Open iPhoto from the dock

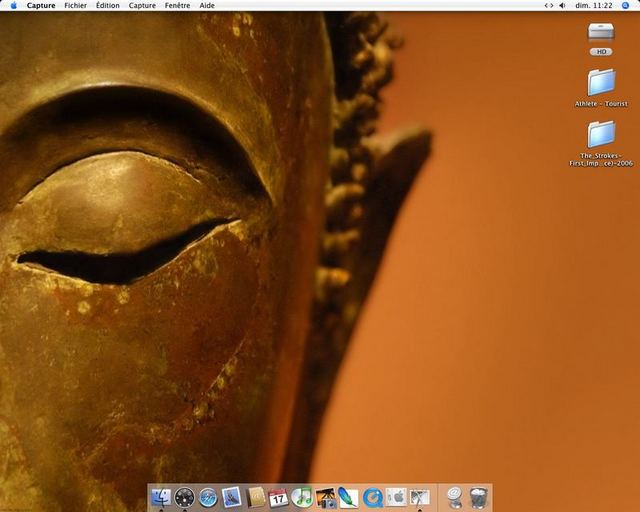(325, 497)
